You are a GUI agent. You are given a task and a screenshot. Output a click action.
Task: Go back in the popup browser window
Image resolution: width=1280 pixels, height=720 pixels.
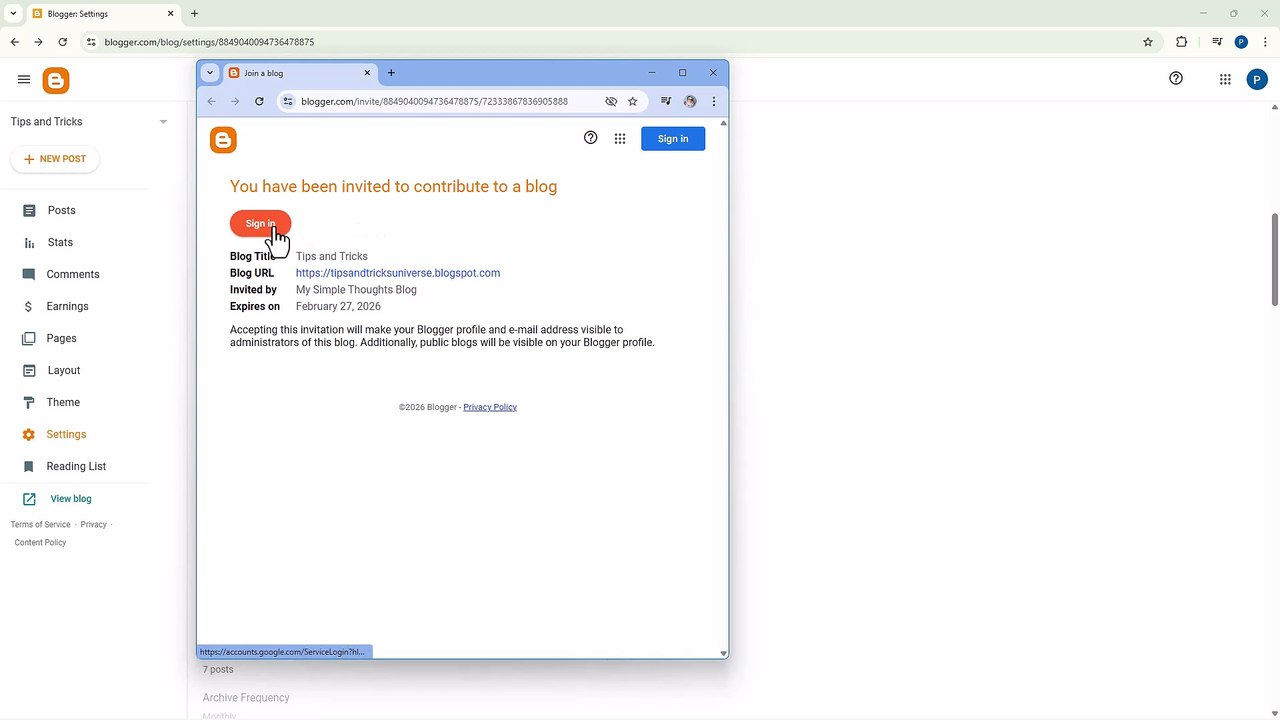(211, 101)
